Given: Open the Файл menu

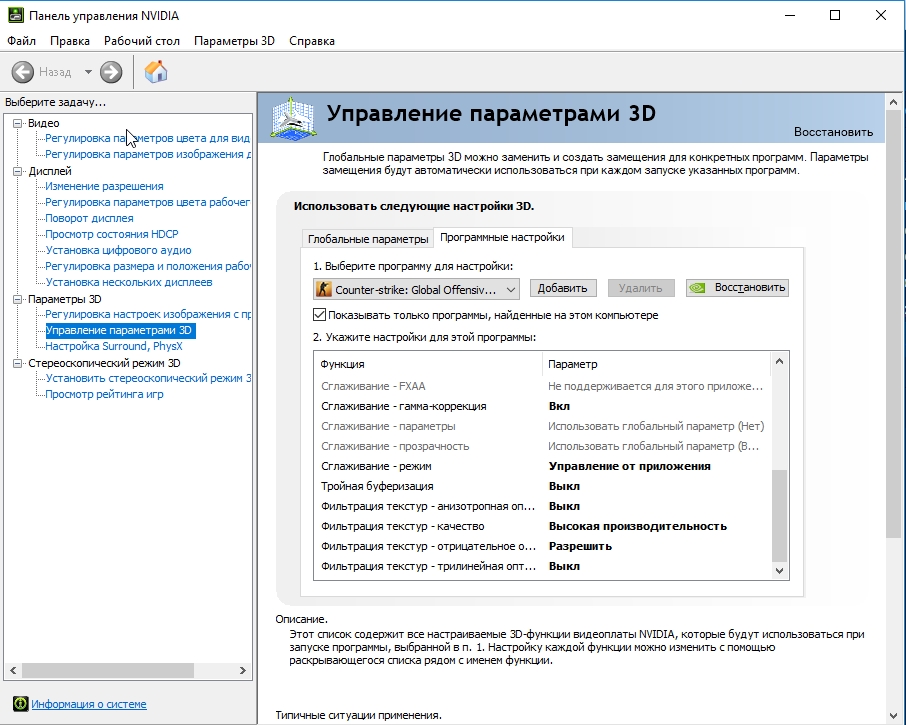Looking at the screenshot, I should [x=21, y=41].
